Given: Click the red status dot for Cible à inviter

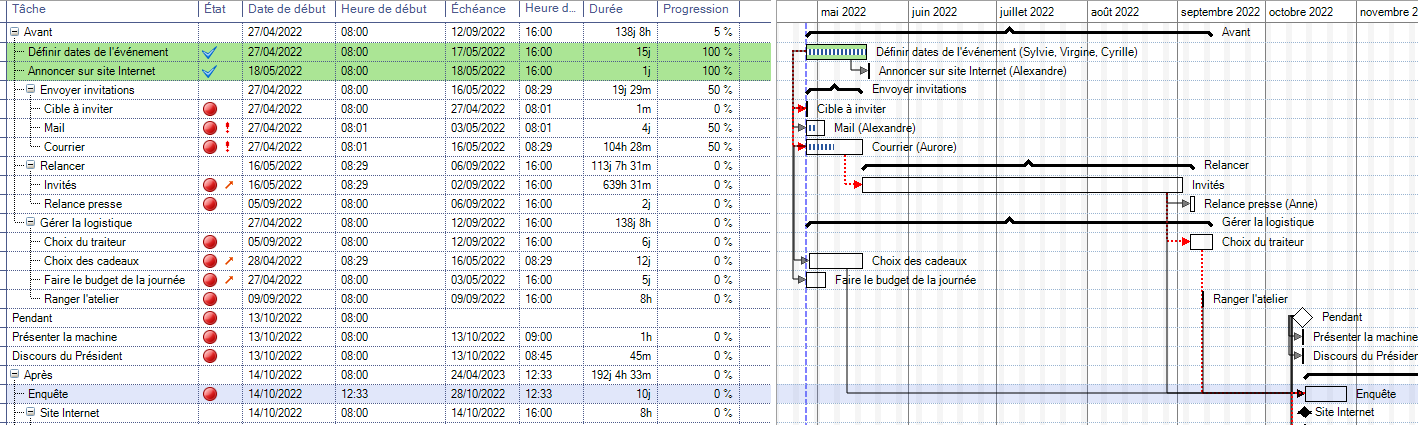Looking at the screenshot, I should 210,109.
